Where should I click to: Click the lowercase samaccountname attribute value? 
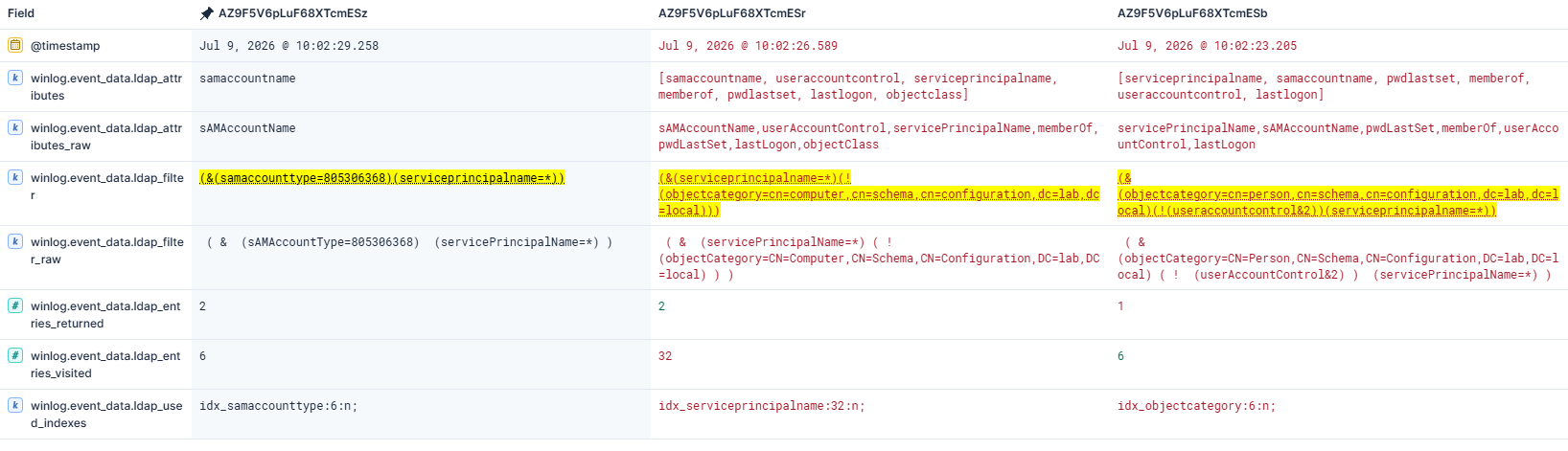click(247, 79)
